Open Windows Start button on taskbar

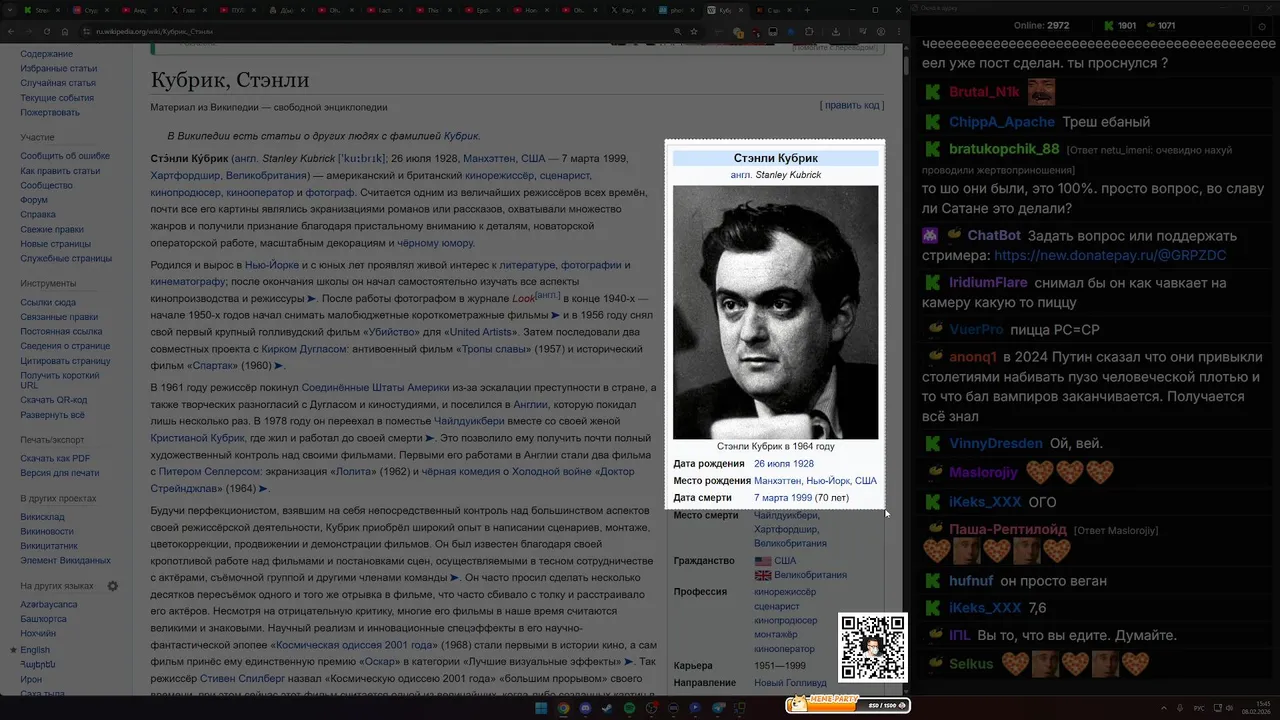pos(541,708)
